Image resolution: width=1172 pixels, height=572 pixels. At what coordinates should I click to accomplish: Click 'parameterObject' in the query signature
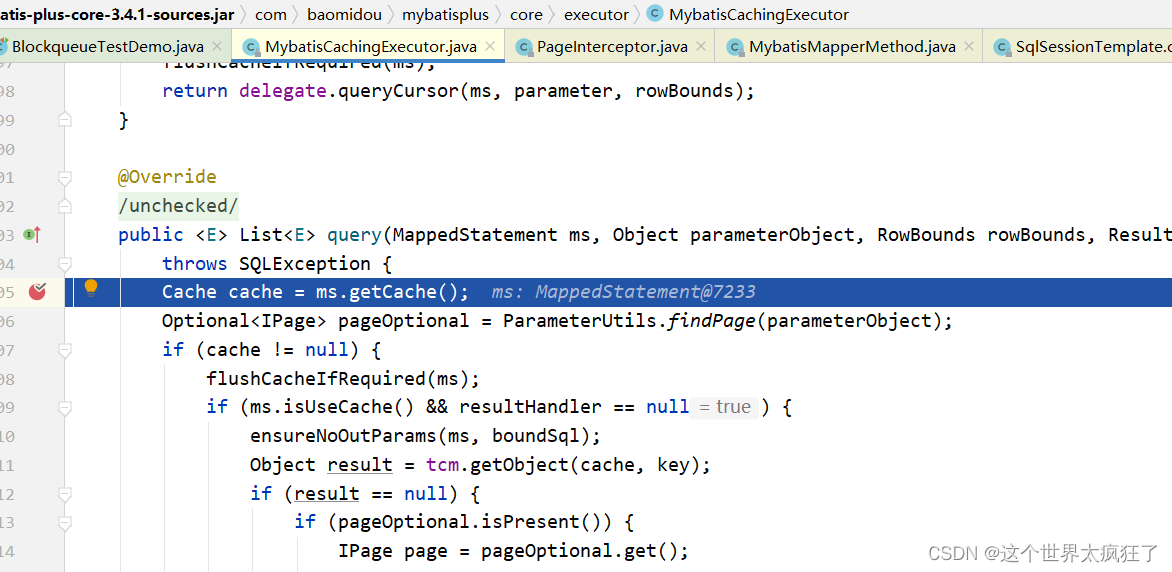[772, 235]
